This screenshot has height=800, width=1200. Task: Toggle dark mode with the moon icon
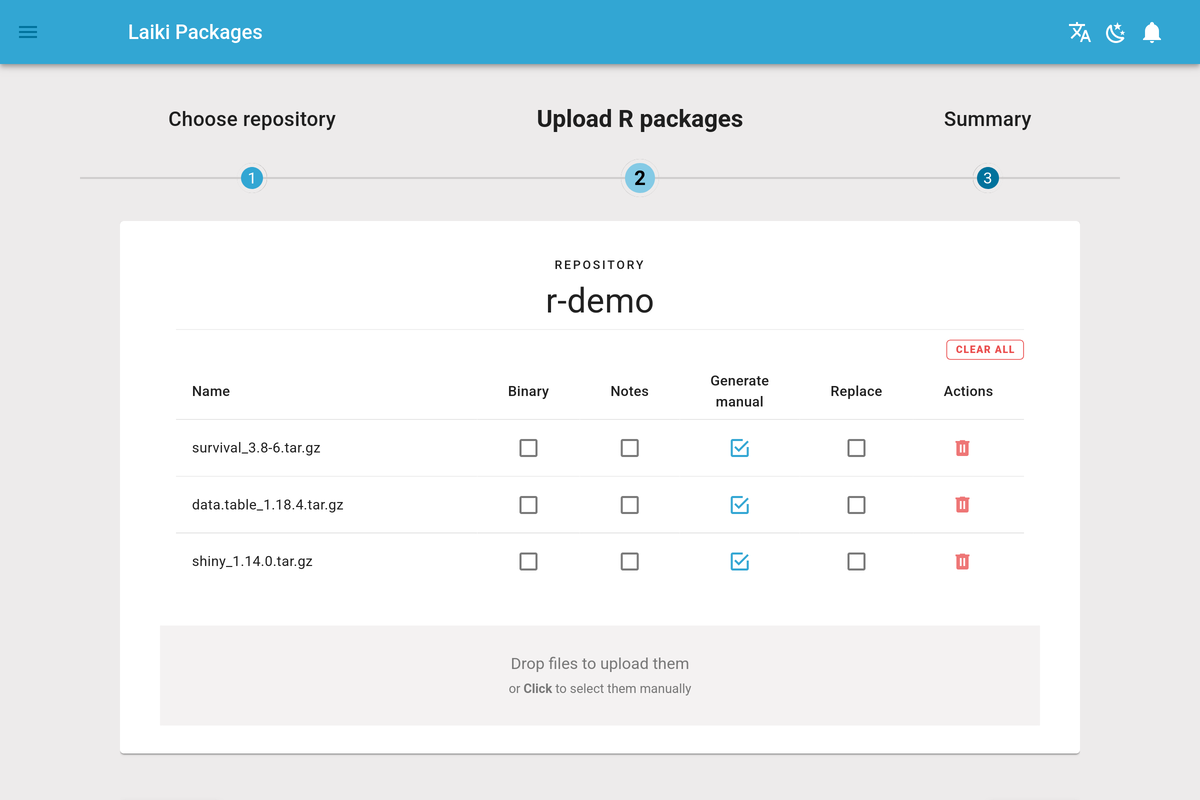1116,33
